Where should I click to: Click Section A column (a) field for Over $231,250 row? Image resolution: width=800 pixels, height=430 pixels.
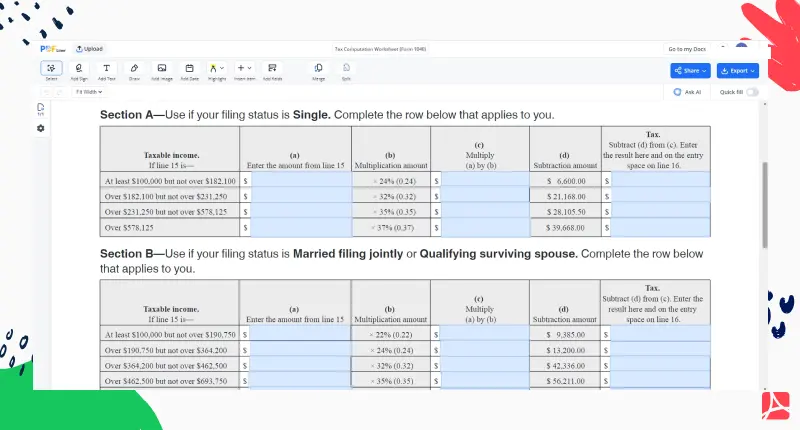(301, 211)
